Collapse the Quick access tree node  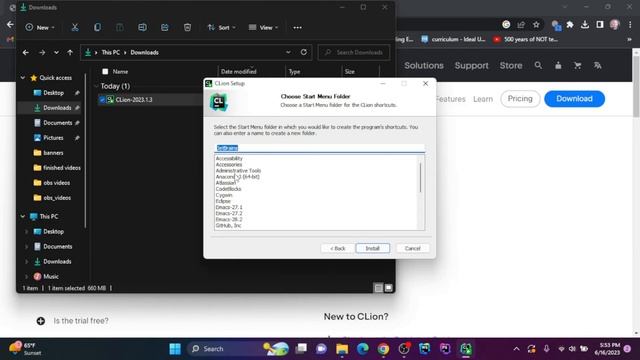click(23, 78)
